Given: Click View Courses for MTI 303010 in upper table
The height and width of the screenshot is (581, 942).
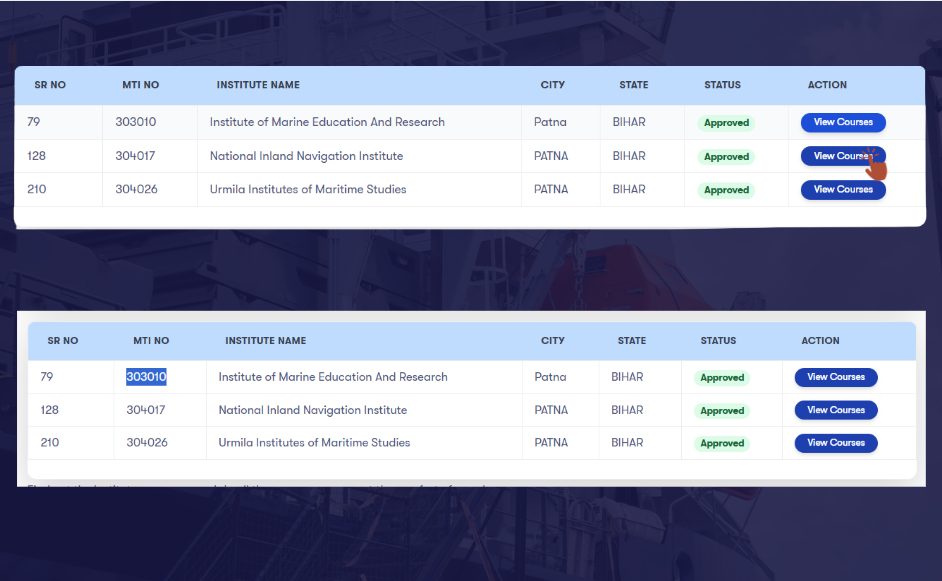Looking at the screenshot, I should click(842, 123).
